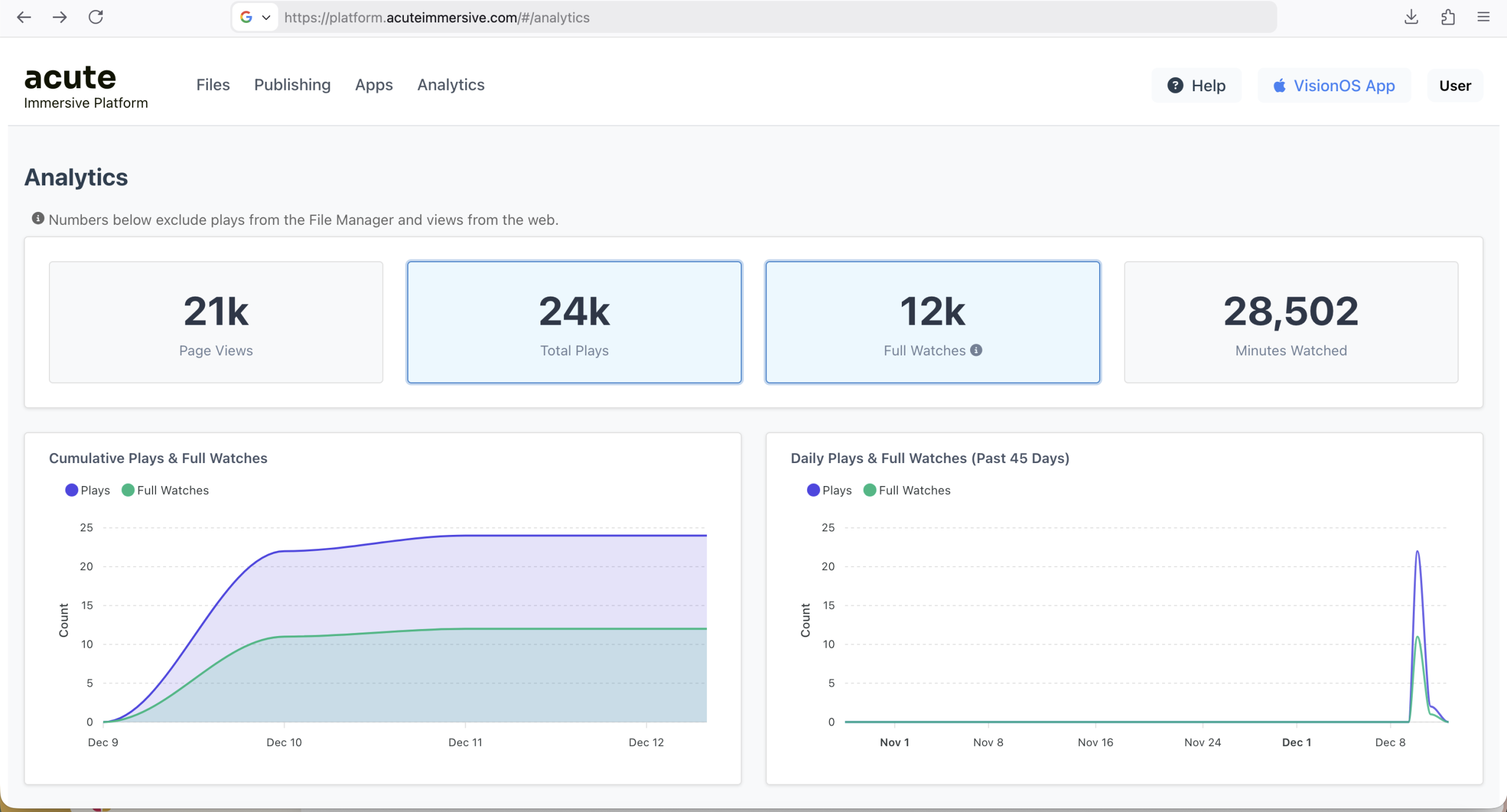1507x812 pixels.
Task: Open the VisionOS App link
Action: tap(1334, 86)
